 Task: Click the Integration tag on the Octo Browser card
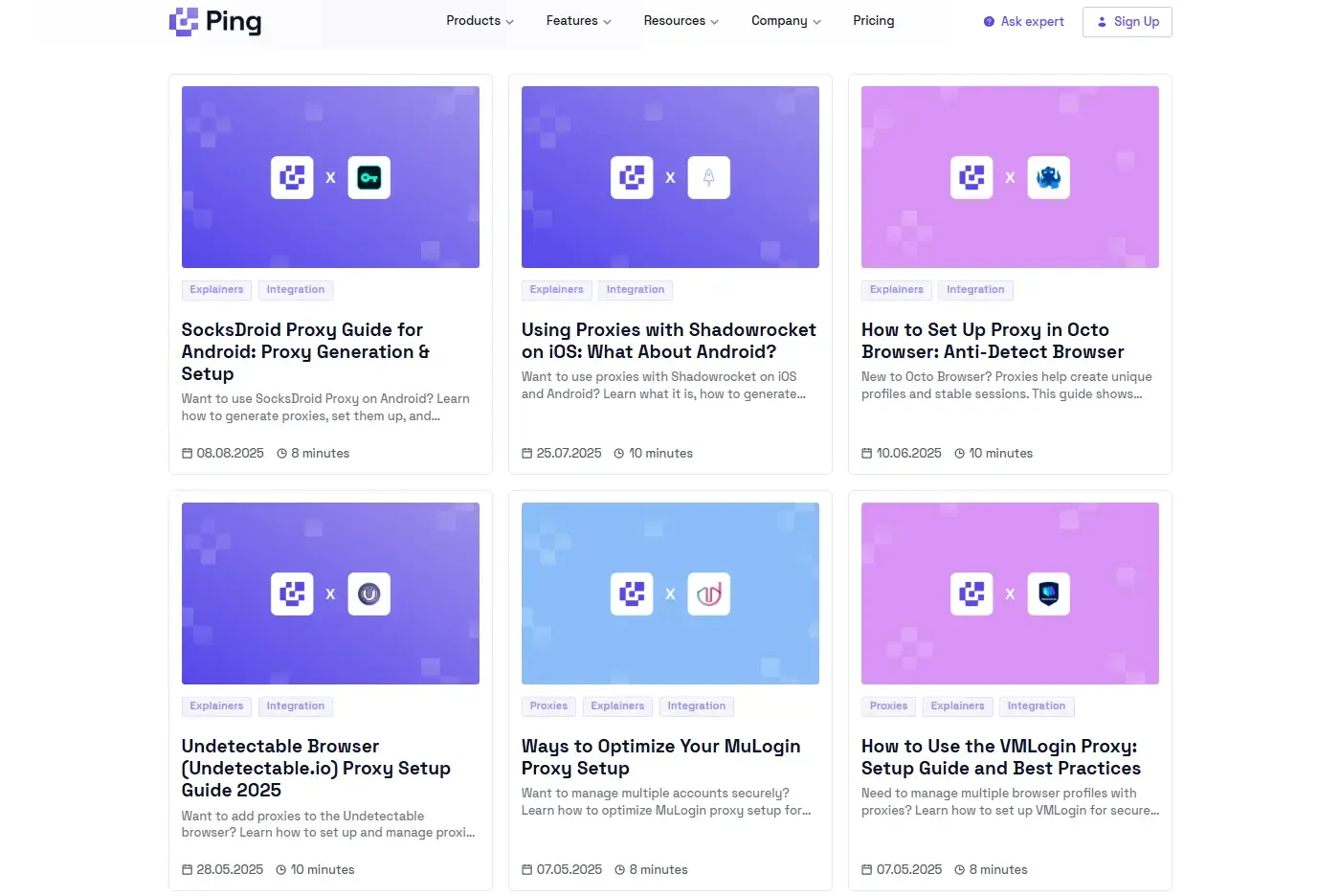(x=975, y=290)
